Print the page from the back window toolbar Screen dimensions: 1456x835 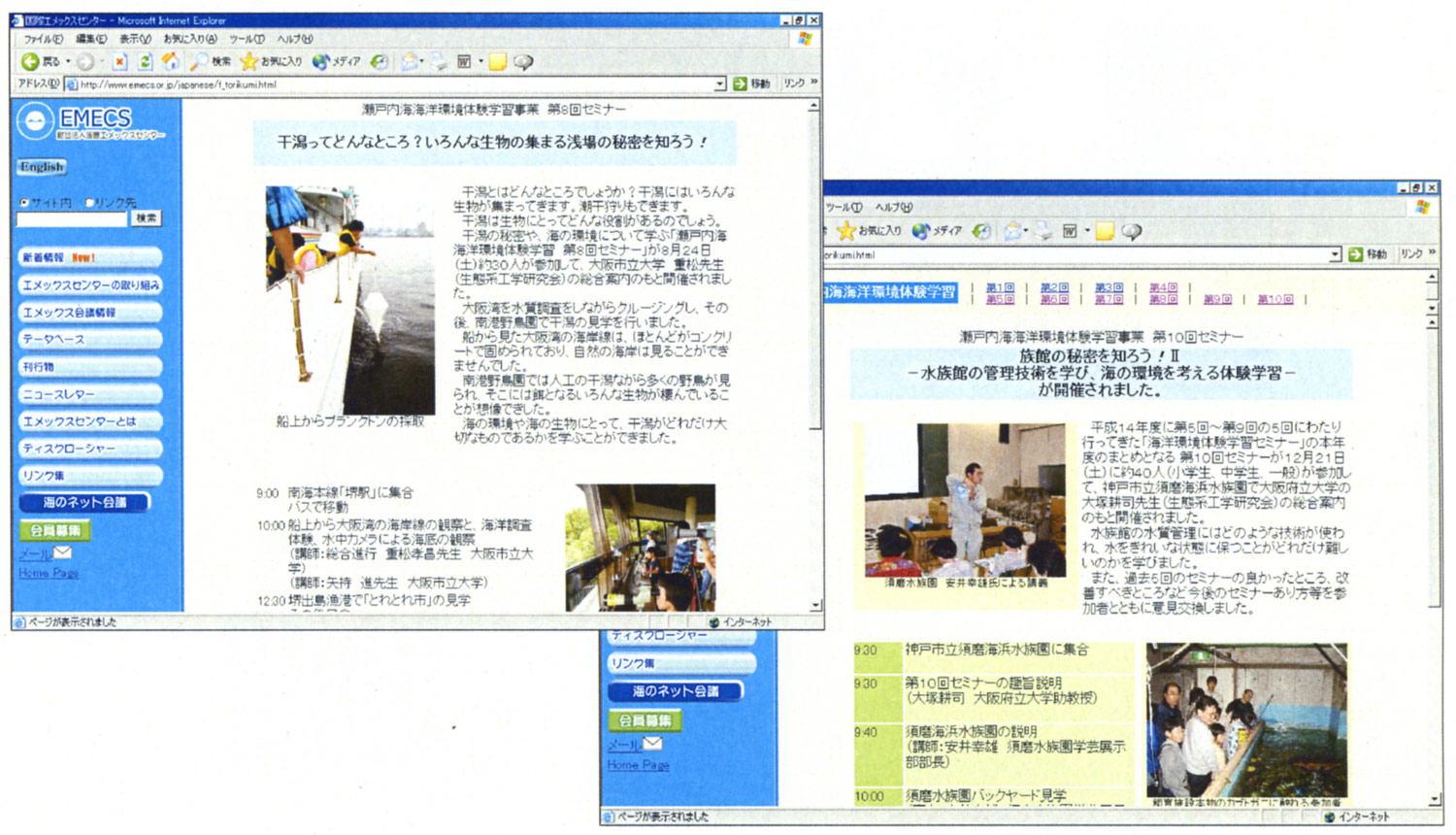pyautogui.click(x=1043, y=231)
